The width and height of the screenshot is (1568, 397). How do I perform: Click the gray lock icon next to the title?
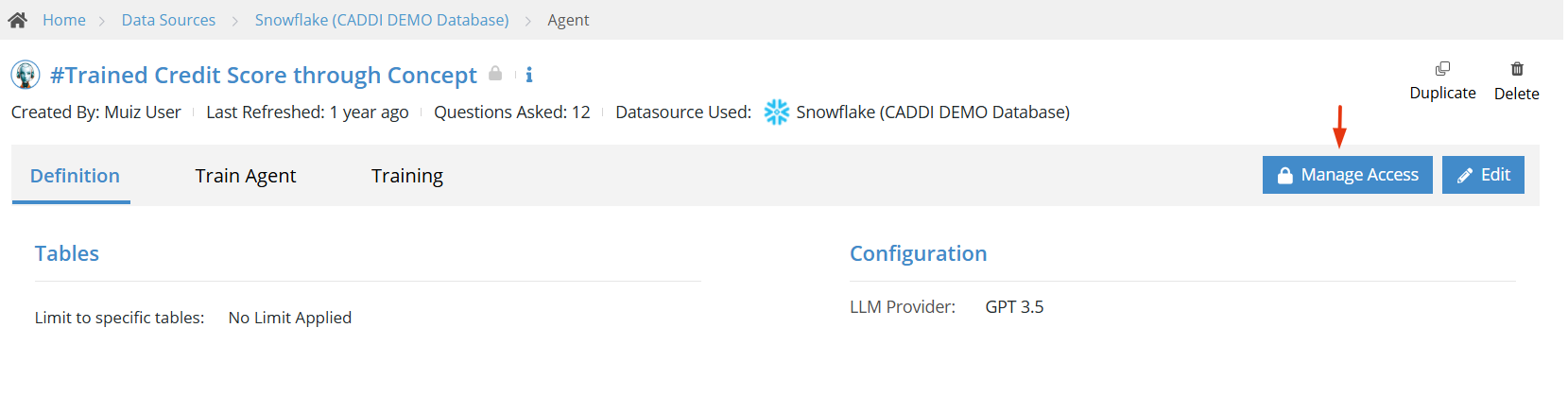(495, 73)
